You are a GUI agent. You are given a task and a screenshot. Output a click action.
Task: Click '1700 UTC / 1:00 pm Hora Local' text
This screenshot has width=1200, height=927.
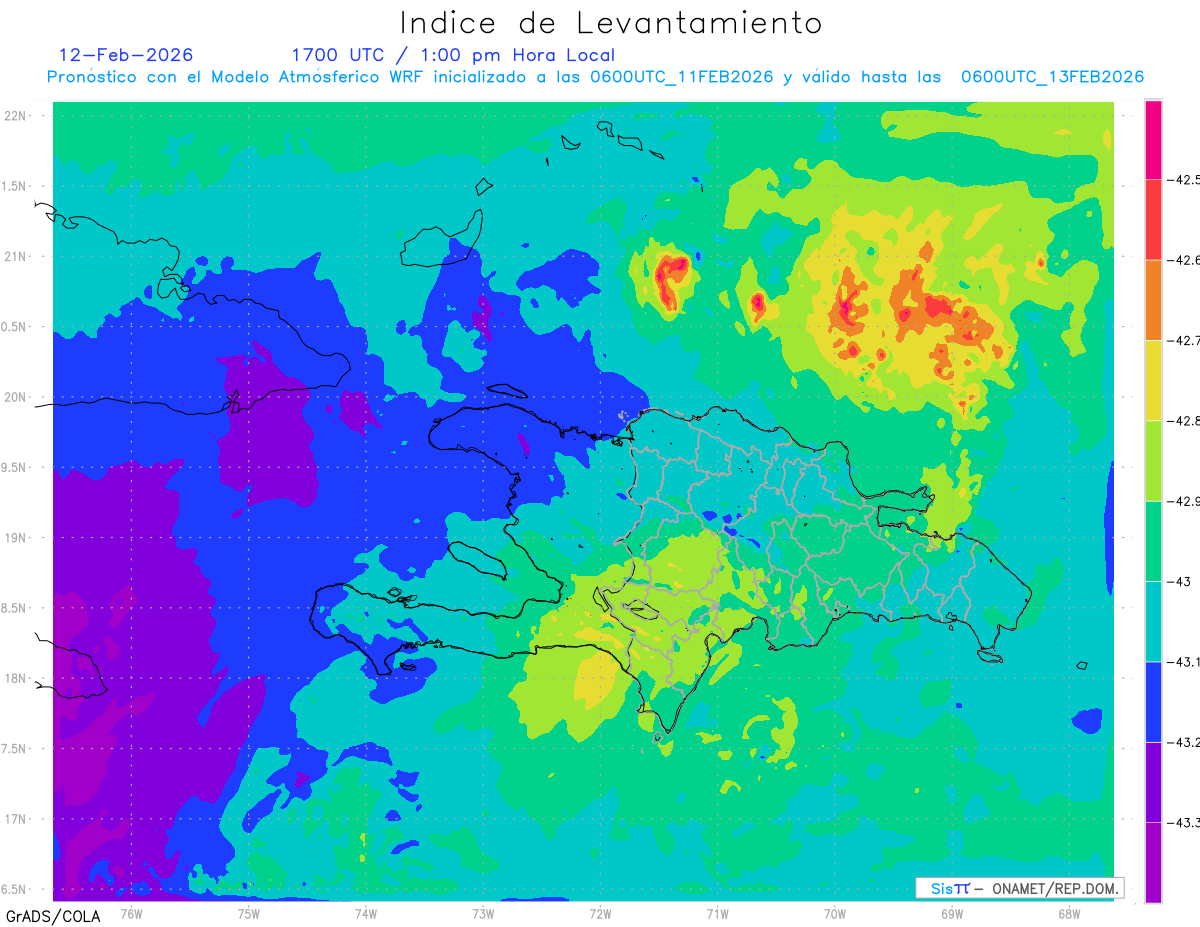click(453, 55)
